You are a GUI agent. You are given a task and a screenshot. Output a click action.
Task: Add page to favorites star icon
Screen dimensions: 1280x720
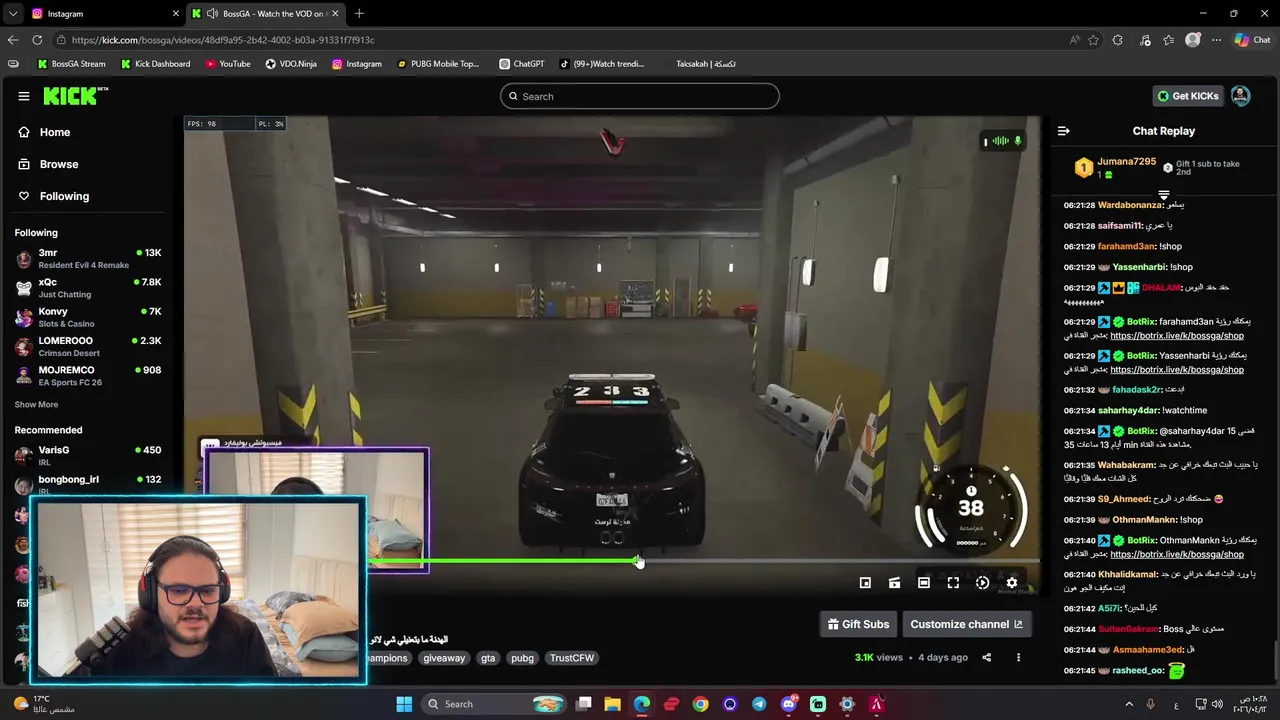point(1093,40)
